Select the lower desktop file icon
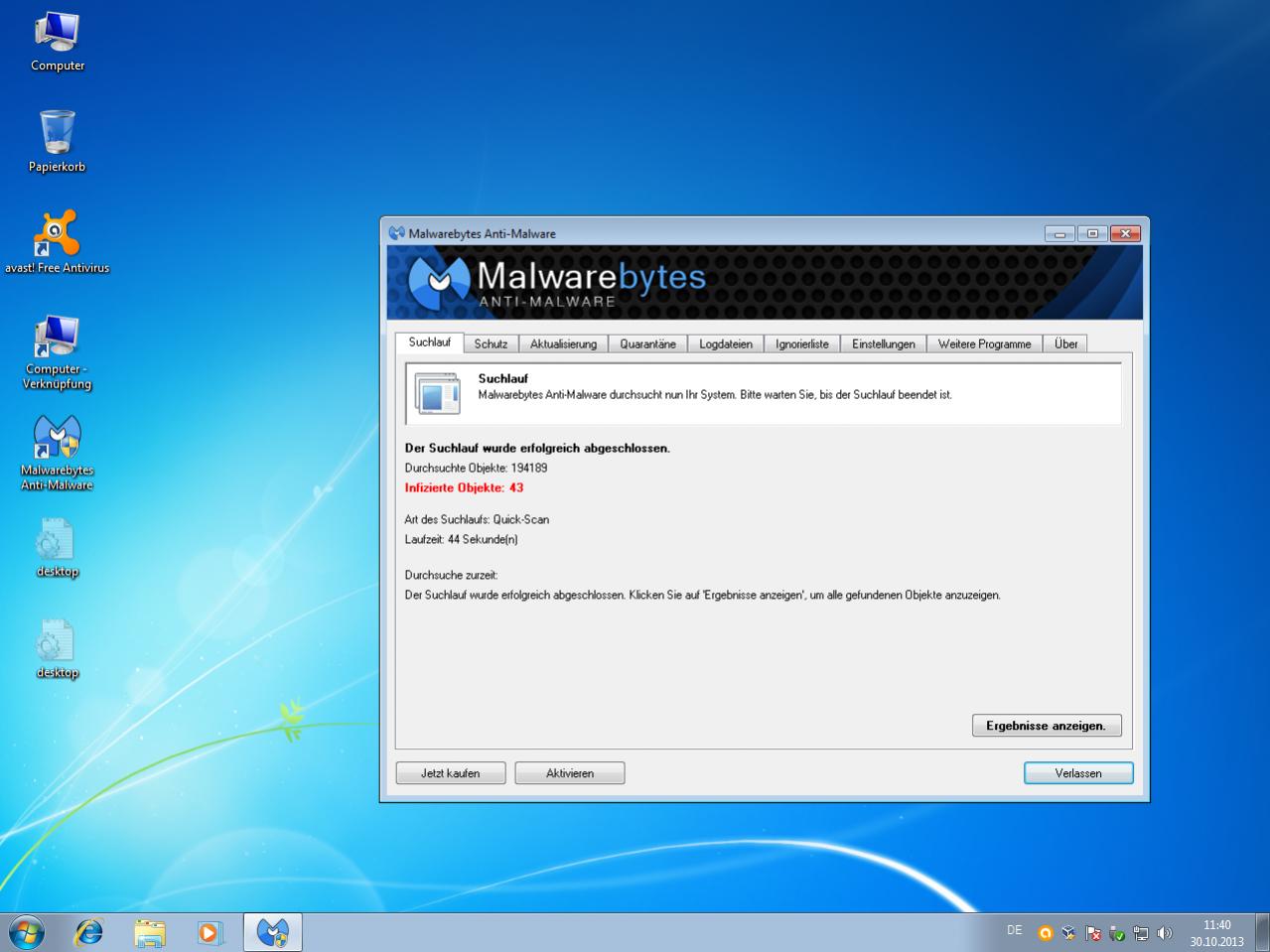The width and height of the screenshot is (1270, 952). (57, 649)
